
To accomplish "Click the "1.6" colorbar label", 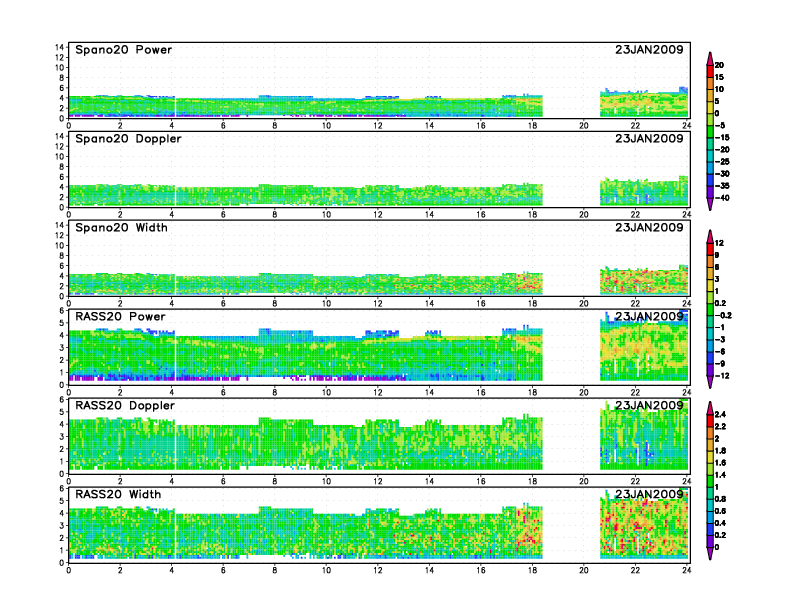I will click(720, 463).
